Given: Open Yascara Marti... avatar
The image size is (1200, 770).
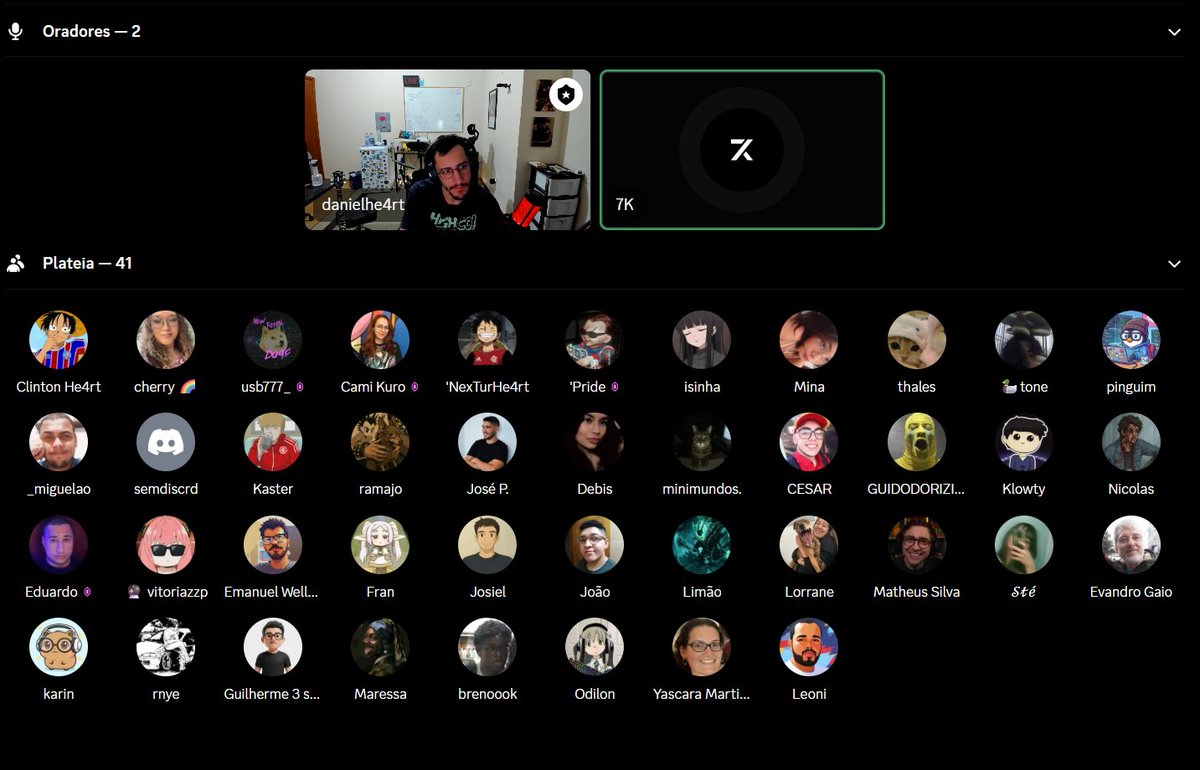Looking at the screenshot, I should pyautogui.click(x=702, y=647).
